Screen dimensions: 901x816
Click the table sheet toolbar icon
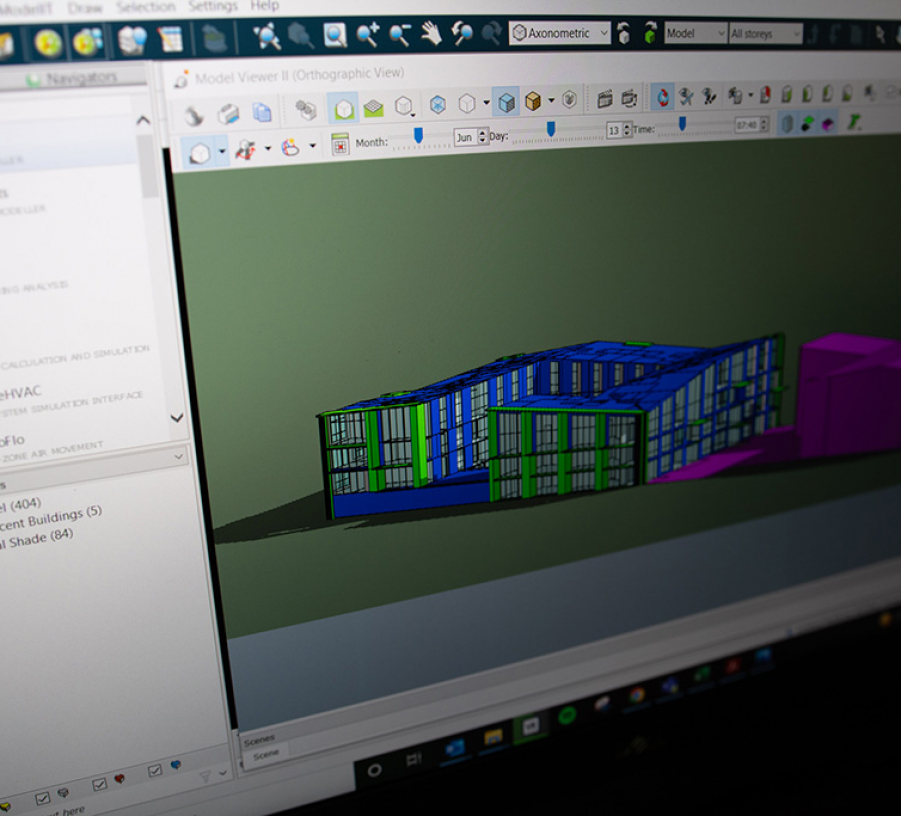[170, 39]
